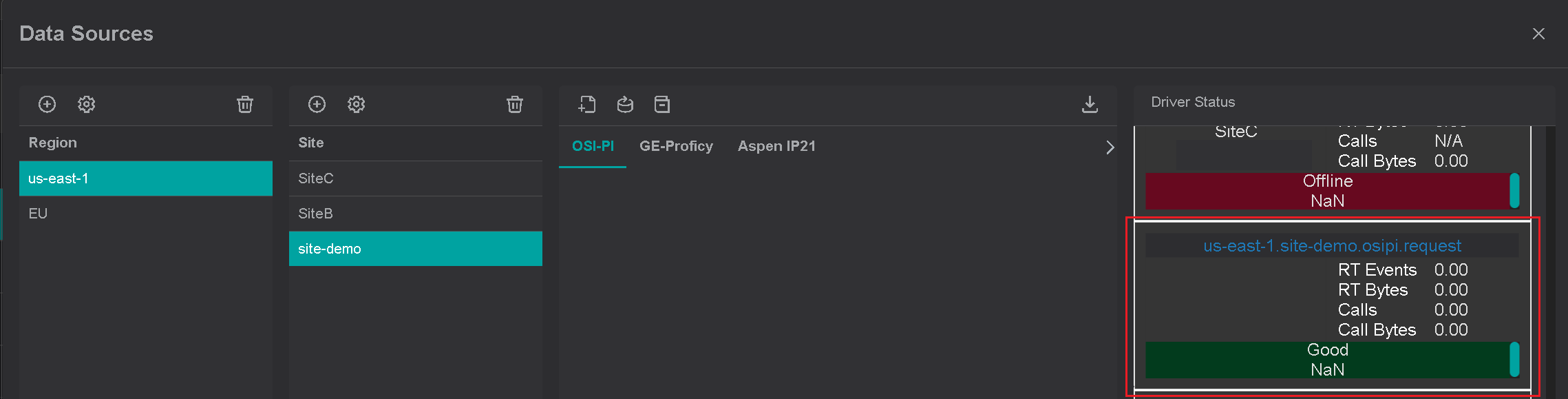This screenshot has height=399, width=1568.
Task: Switch to the Aspen IP21 tab
Action: [x=776, y=146]
